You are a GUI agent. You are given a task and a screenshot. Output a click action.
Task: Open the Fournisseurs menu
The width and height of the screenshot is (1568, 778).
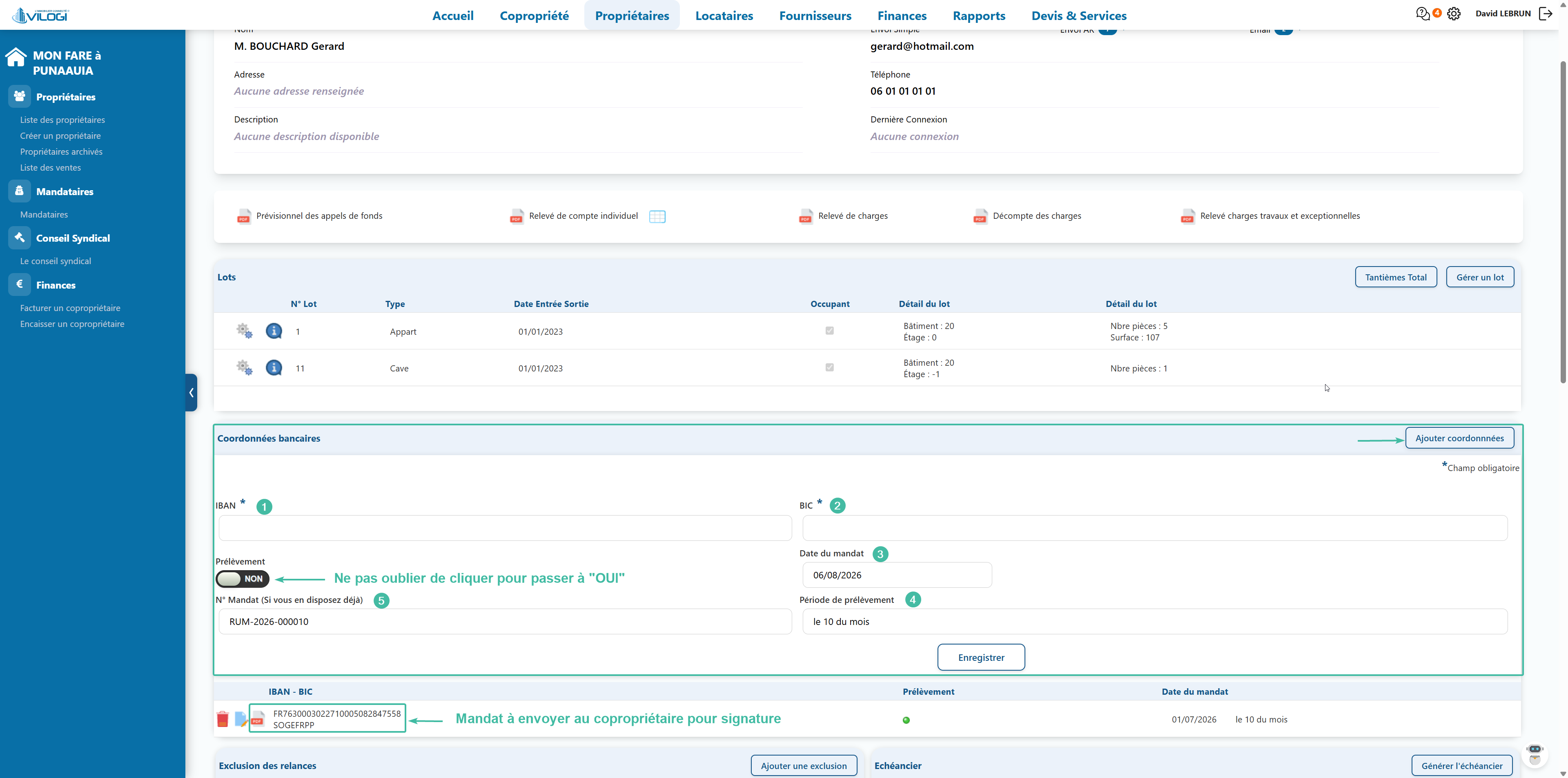(x=815, y=15)
